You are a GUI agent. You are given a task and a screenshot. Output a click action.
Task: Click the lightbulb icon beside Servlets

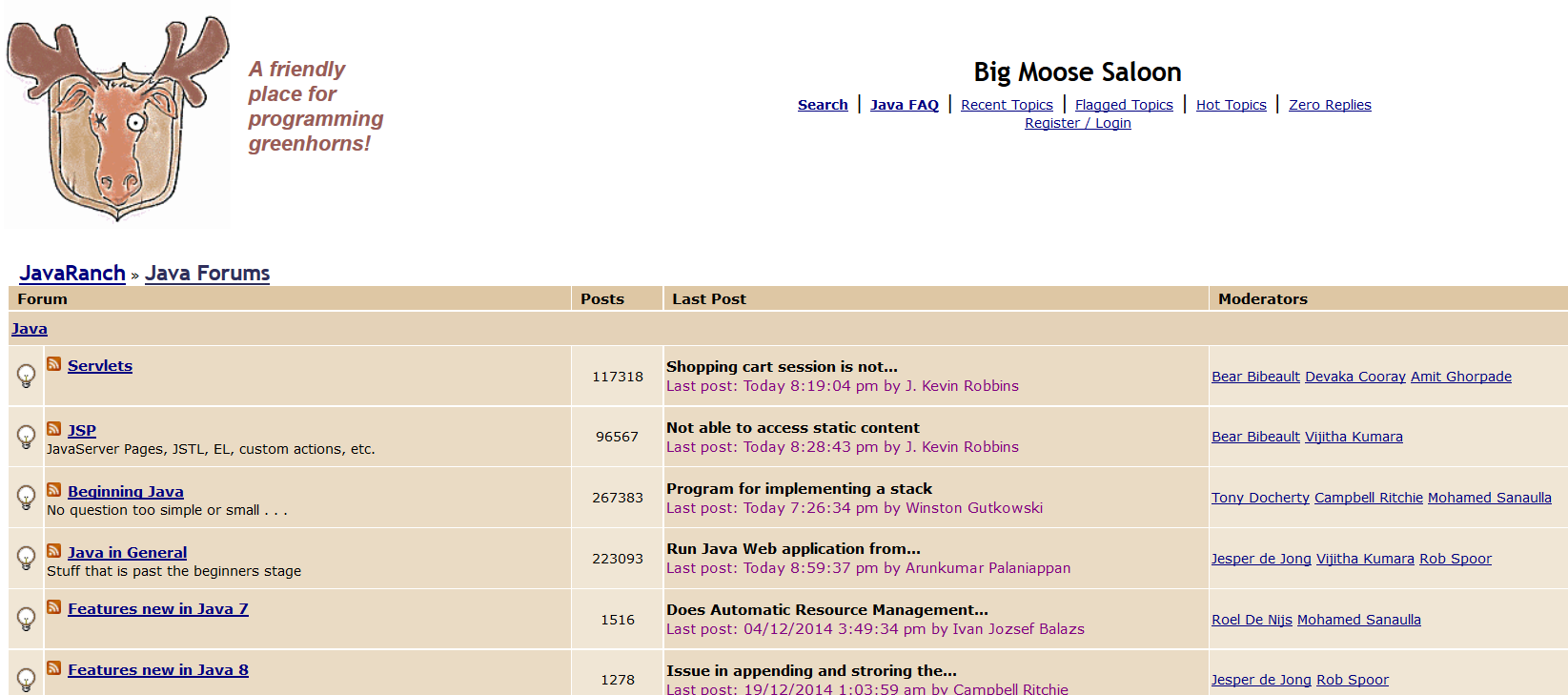[27, 376]
